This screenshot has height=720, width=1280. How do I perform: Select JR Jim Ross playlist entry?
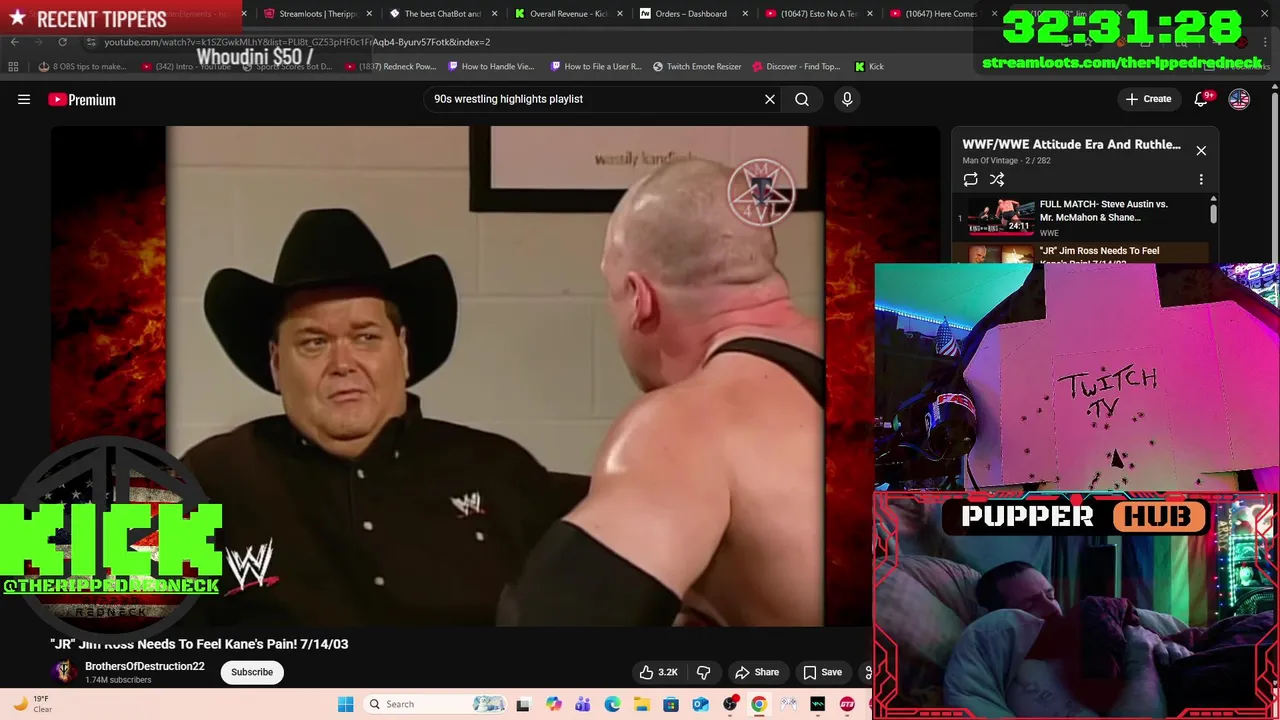click(1080, 254)
